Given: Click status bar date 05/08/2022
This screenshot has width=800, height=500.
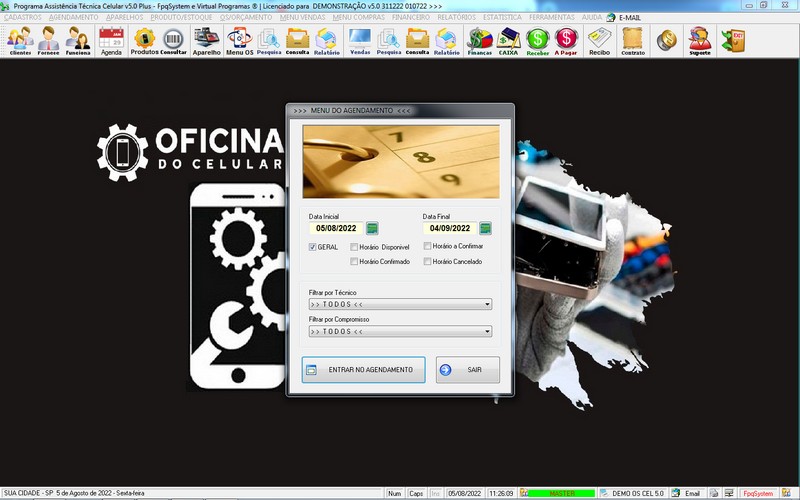Looking at the screenshot, I should (x=464, y=493).
